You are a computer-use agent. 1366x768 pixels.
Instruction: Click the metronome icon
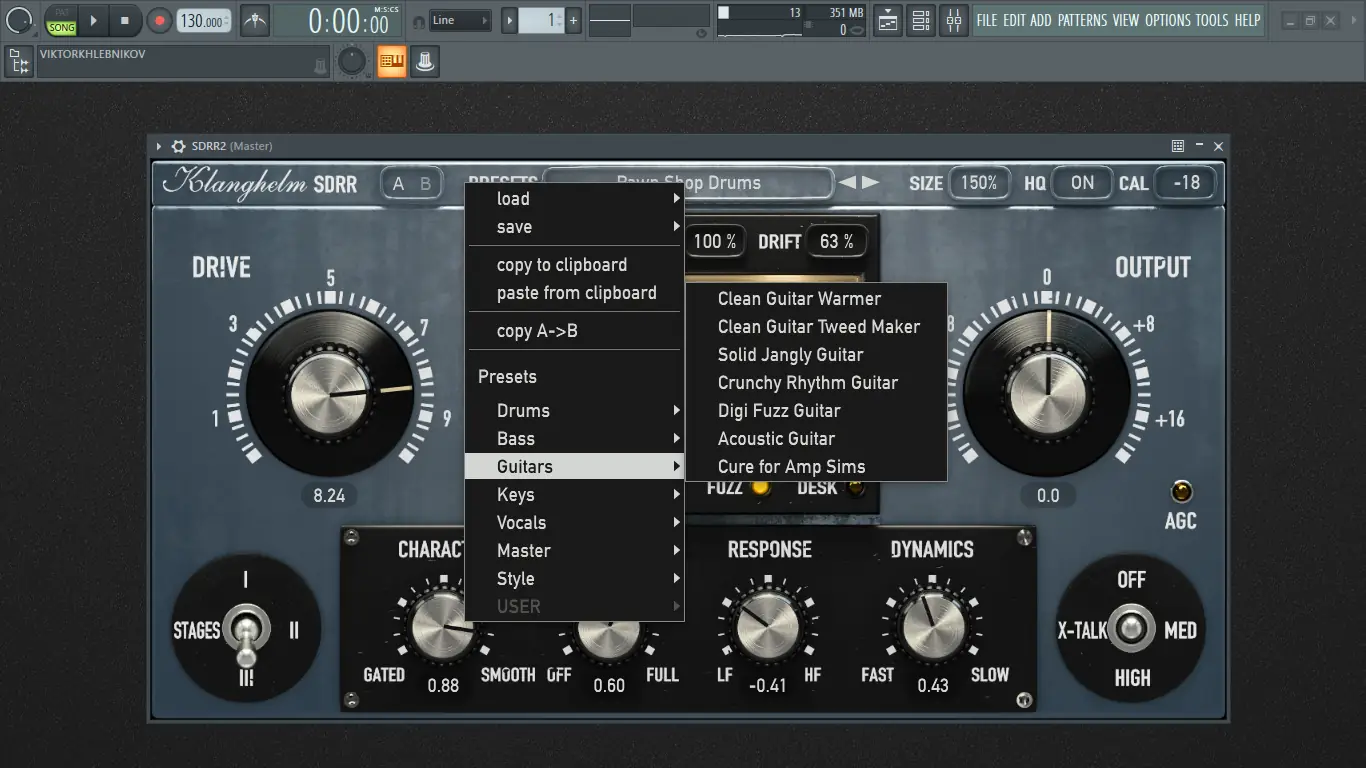(254, 20)
